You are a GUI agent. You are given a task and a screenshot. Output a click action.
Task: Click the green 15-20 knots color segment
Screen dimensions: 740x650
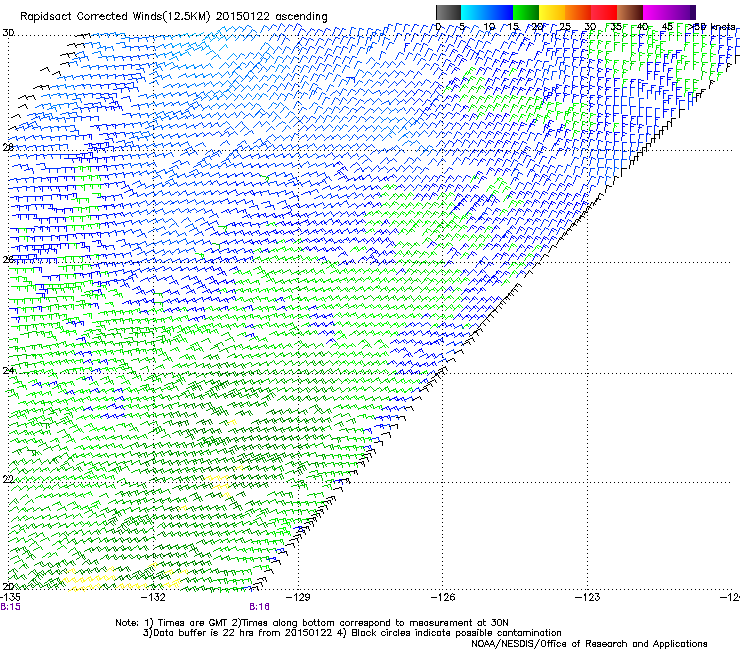tap(526, 12)
